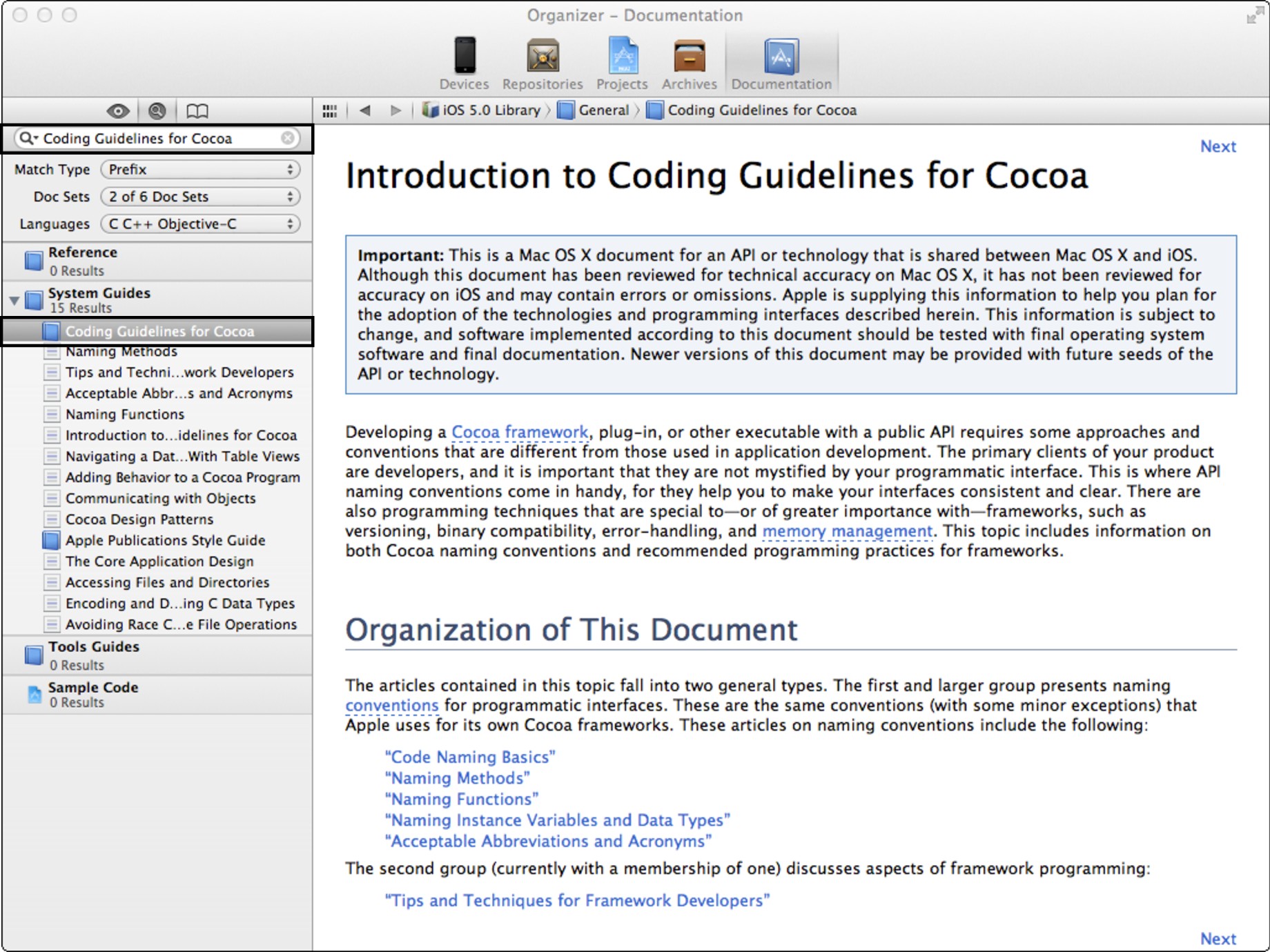The height and width of the screenshot is (952, 1270).
Task: Open the "Naming Methods" article link
Action: coord(458,778)
